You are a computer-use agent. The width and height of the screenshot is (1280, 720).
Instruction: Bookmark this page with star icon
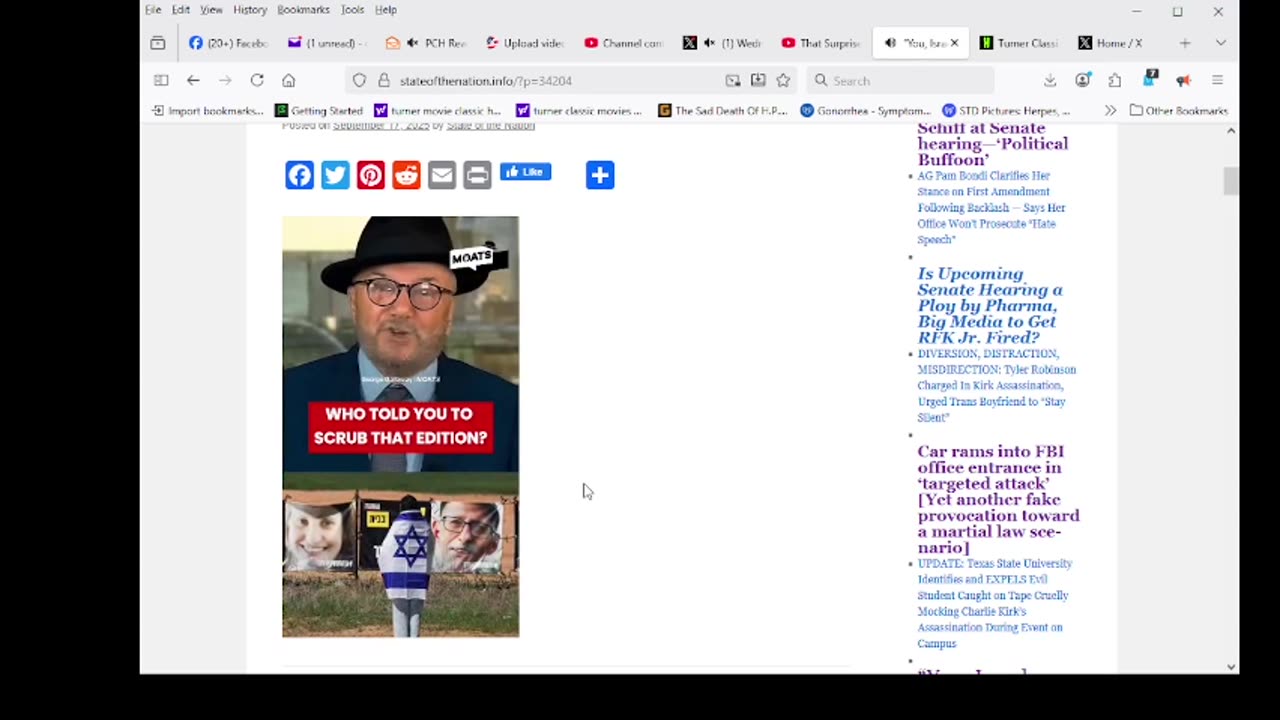pyautogui.click(x=783, y=80)
